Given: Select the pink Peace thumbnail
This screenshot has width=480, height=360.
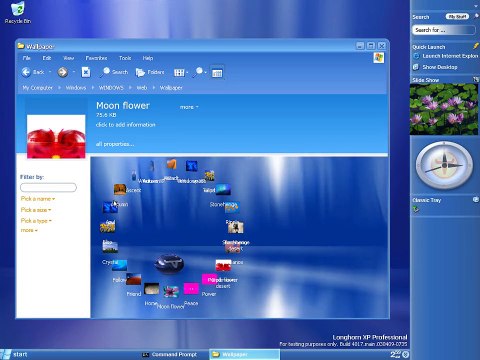Looking at the screenshot, I should pyautogui.click(x=191, y=289).
